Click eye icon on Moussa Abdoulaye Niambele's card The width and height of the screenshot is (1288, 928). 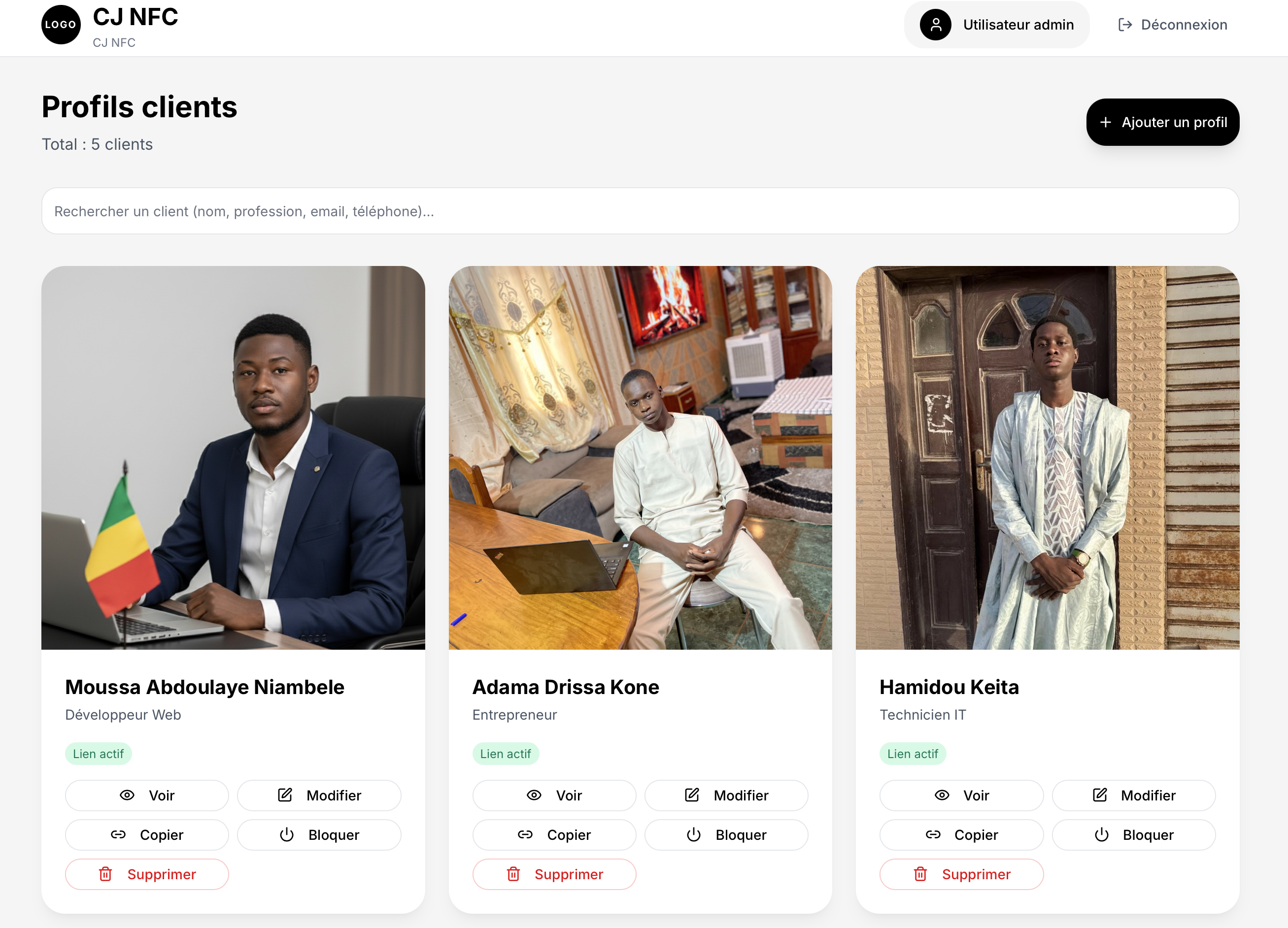point(127,795)
